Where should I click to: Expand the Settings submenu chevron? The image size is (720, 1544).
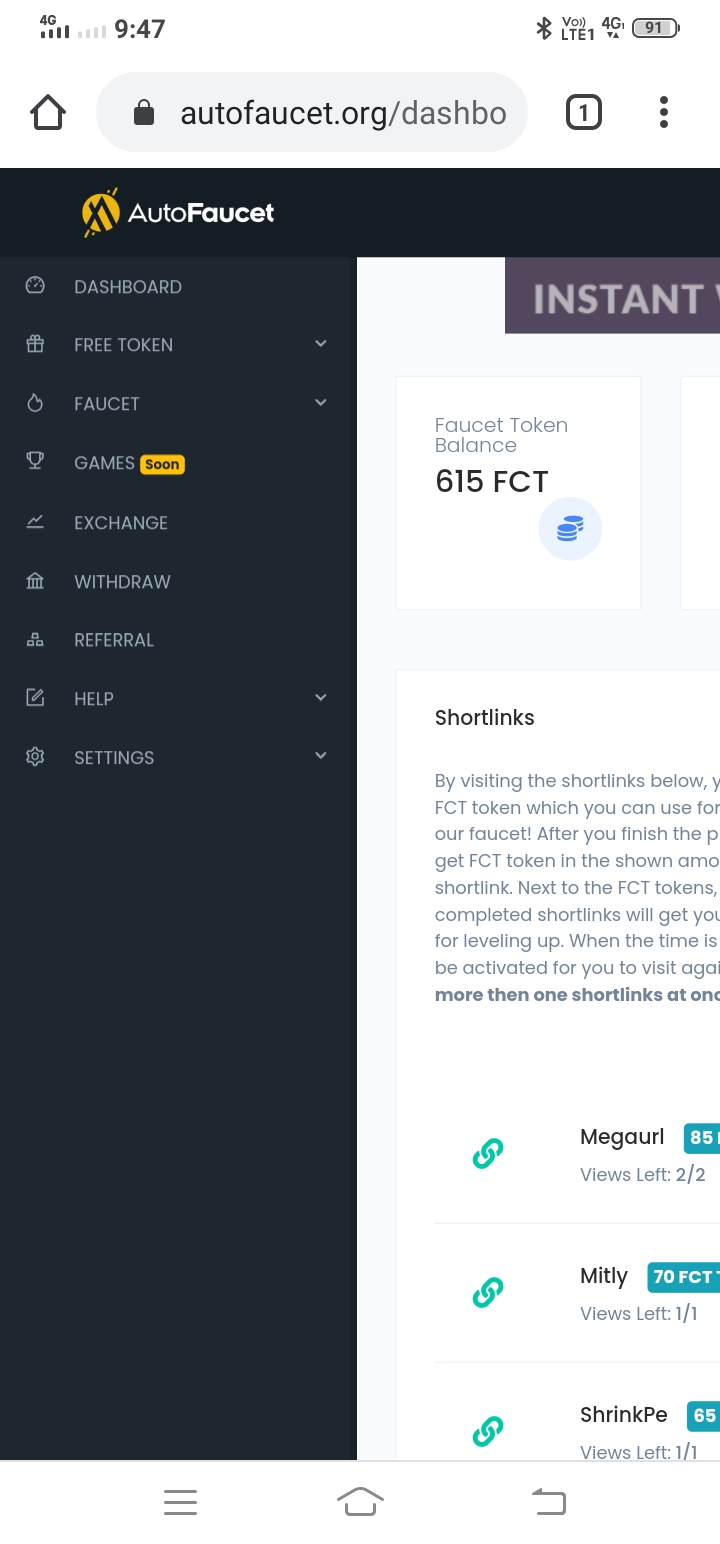[x=321, y=756]
